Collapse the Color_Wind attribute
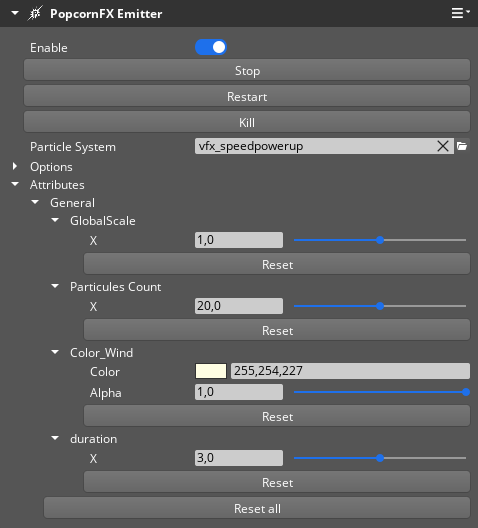478x528 pixels. [x=55, y=352]
